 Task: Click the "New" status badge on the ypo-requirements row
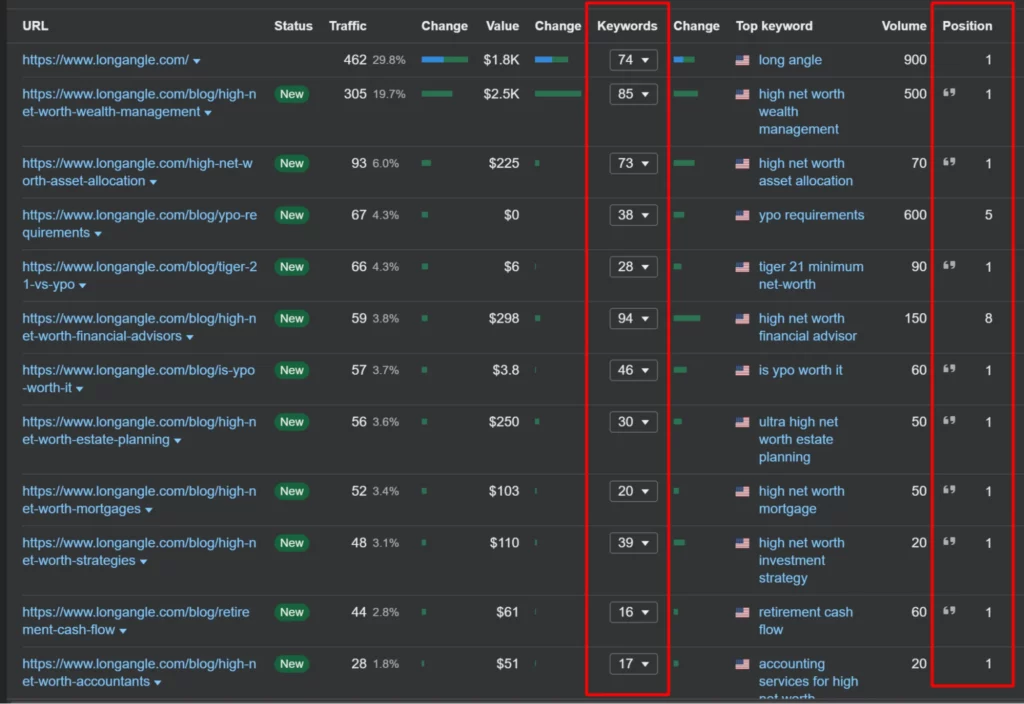(x=291, y=215)
